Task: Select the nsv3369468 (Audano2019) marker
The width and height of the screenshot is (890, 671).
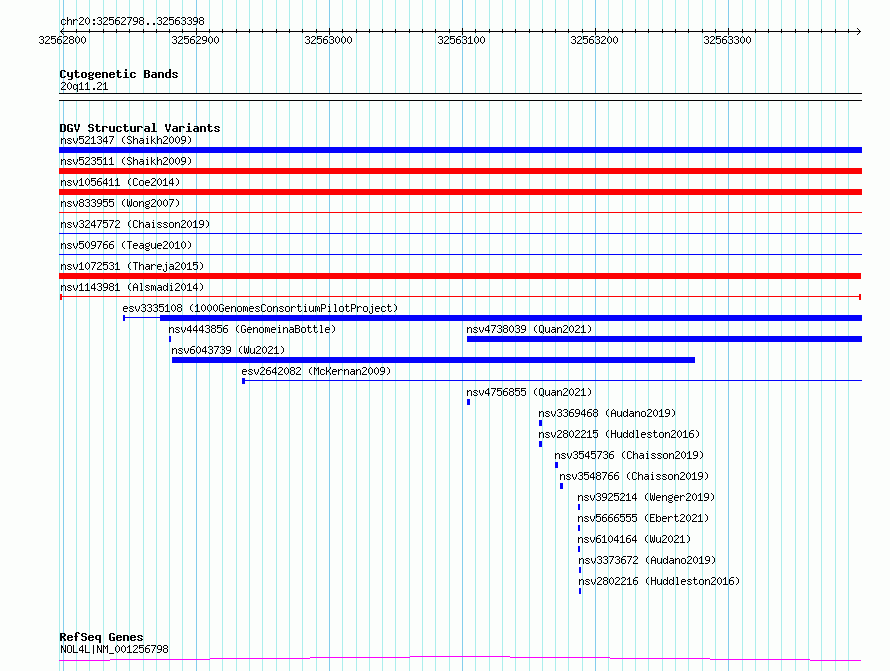Action: pyautogui.click(x=540, y=423)
